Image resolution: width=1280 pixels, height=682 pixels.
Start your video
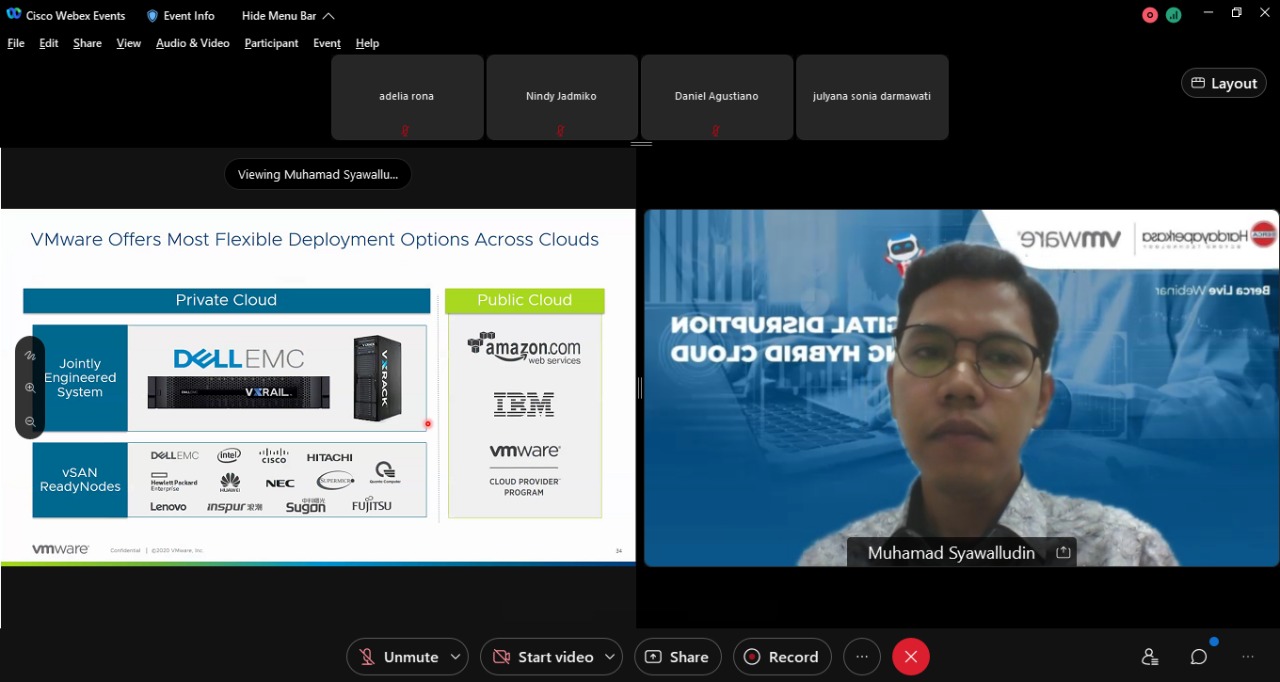[x=543, y=657]
